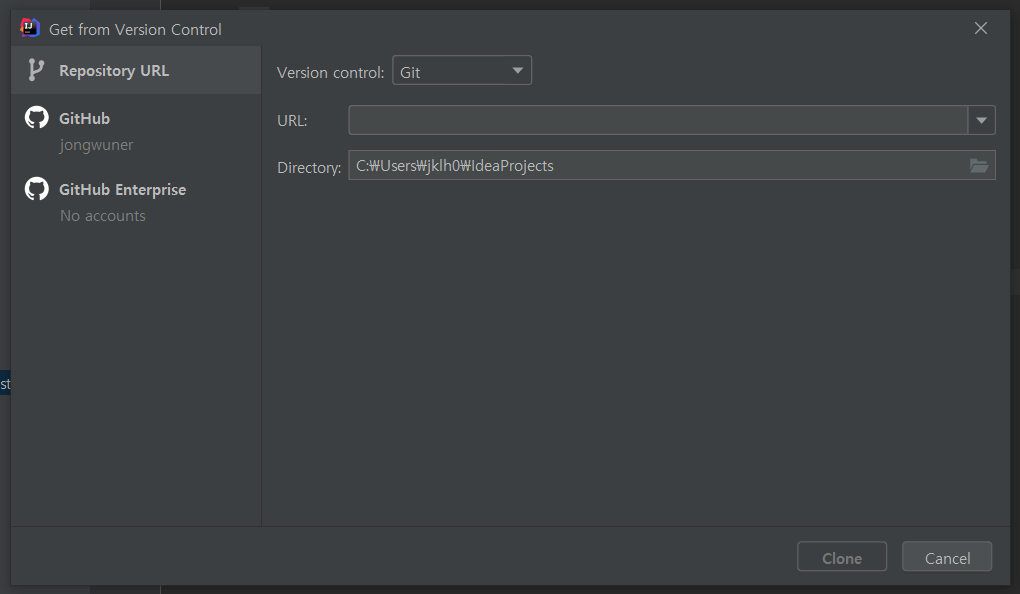Click the Directory label
Screen dimensions: 1020x594
point(309,167)
